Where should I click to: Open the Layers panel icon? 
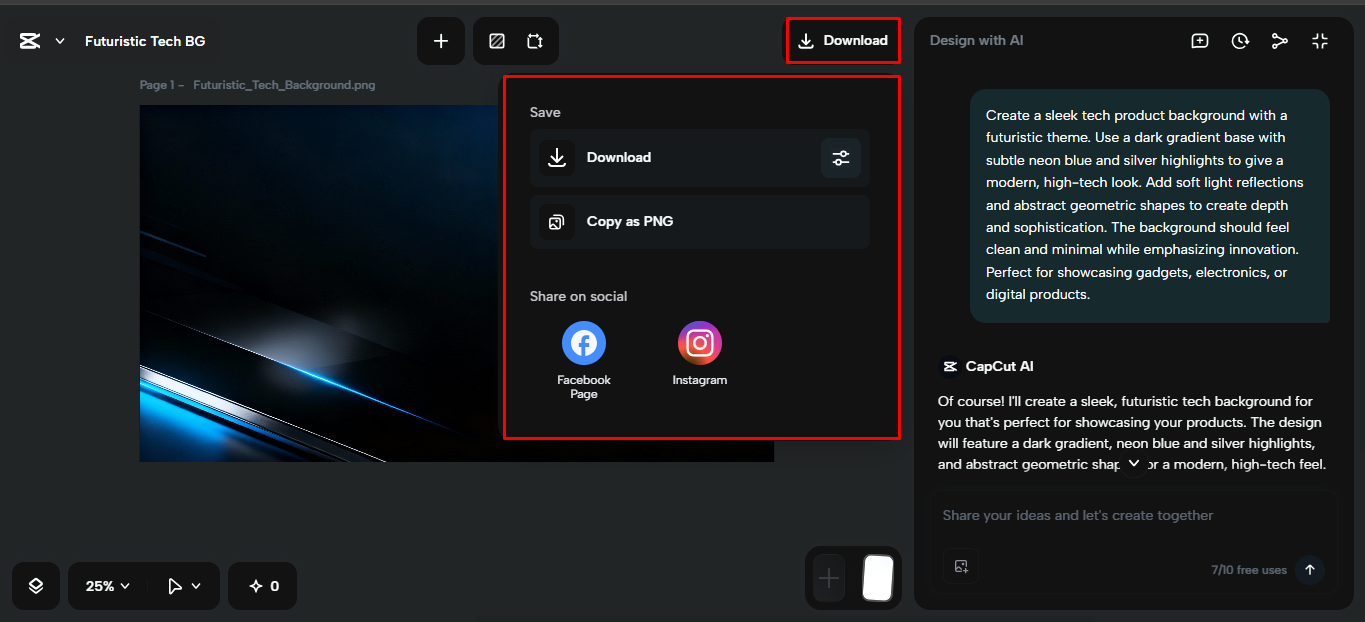coord(35,586)
